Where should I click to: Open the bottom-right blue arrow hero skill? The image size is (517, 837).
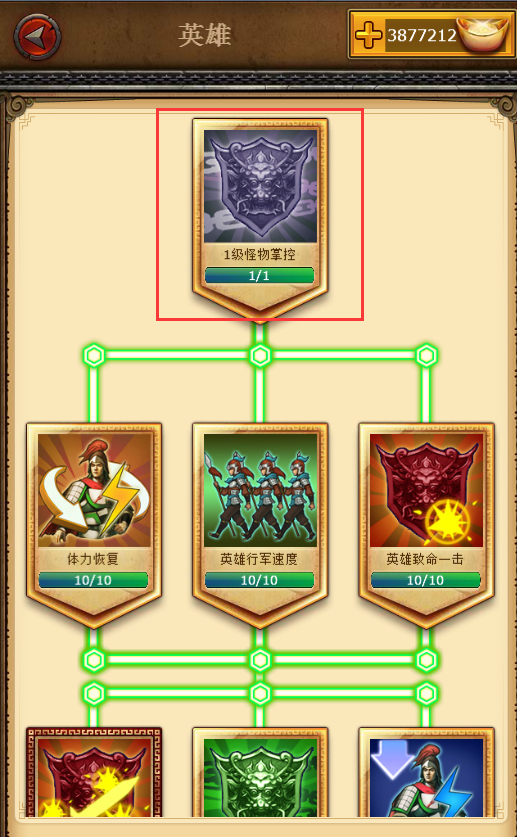coord(426,777)
